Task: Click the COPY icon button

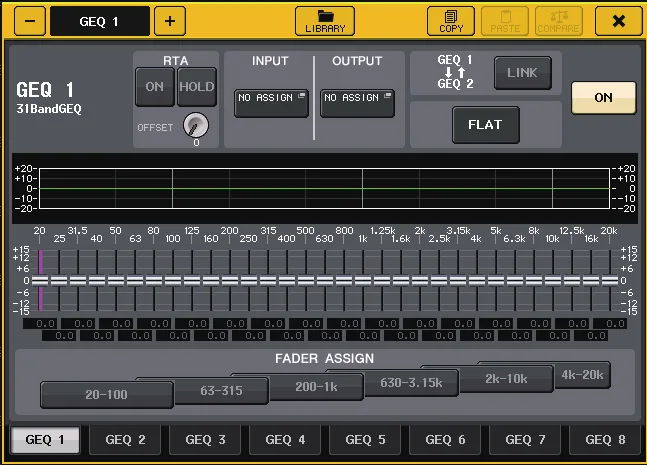Action: [x=451, y=21]
